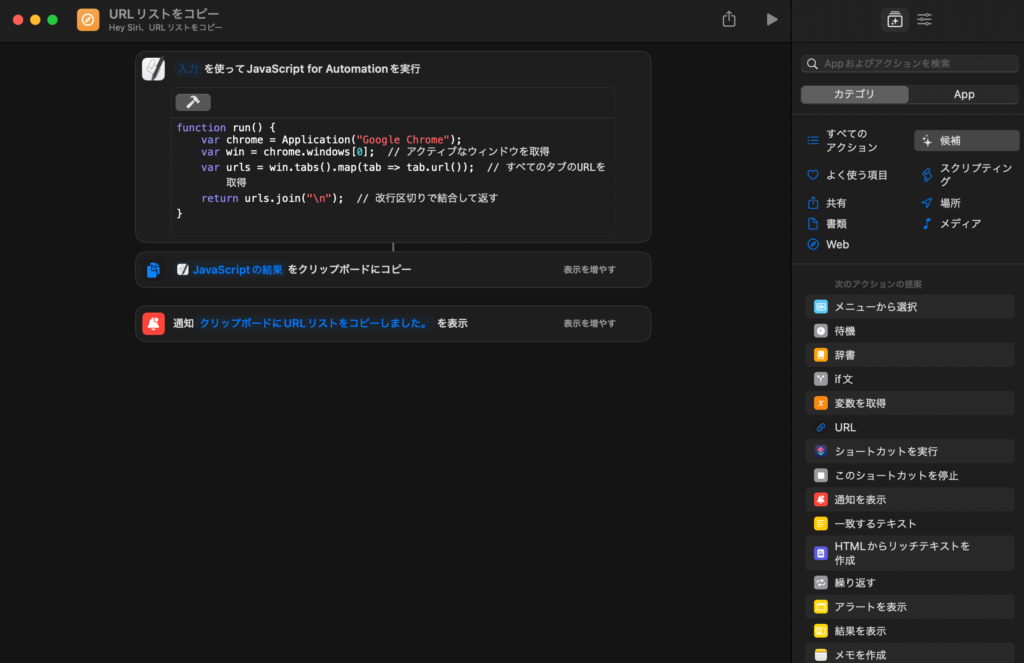Click the orange URLリストをコピー shortcut icon
The image size is (1024, 663).
click(88, 20)
